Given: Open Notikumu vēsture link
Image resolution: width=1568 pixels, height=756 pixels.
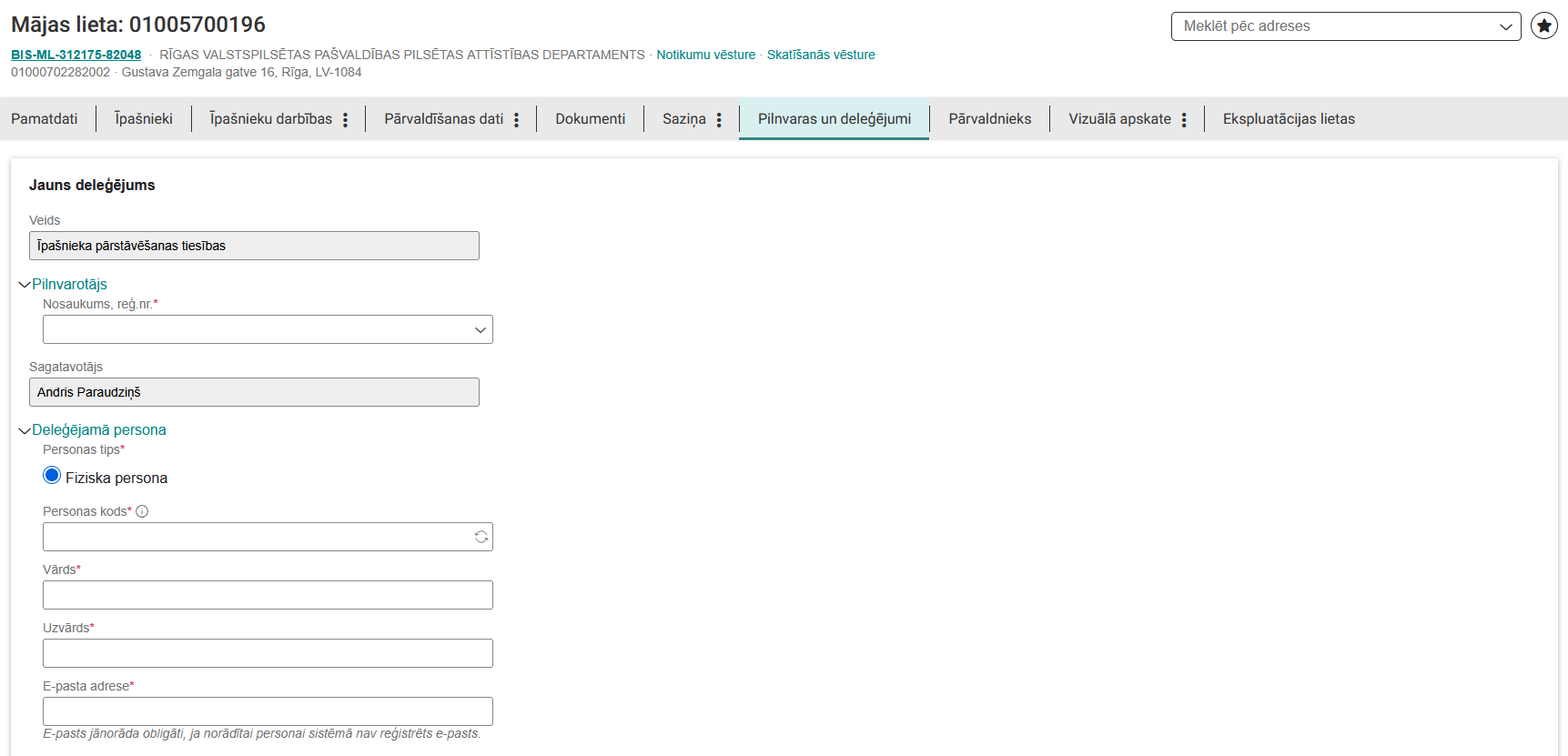Looking at the screenshot, I should pos(705,55).
